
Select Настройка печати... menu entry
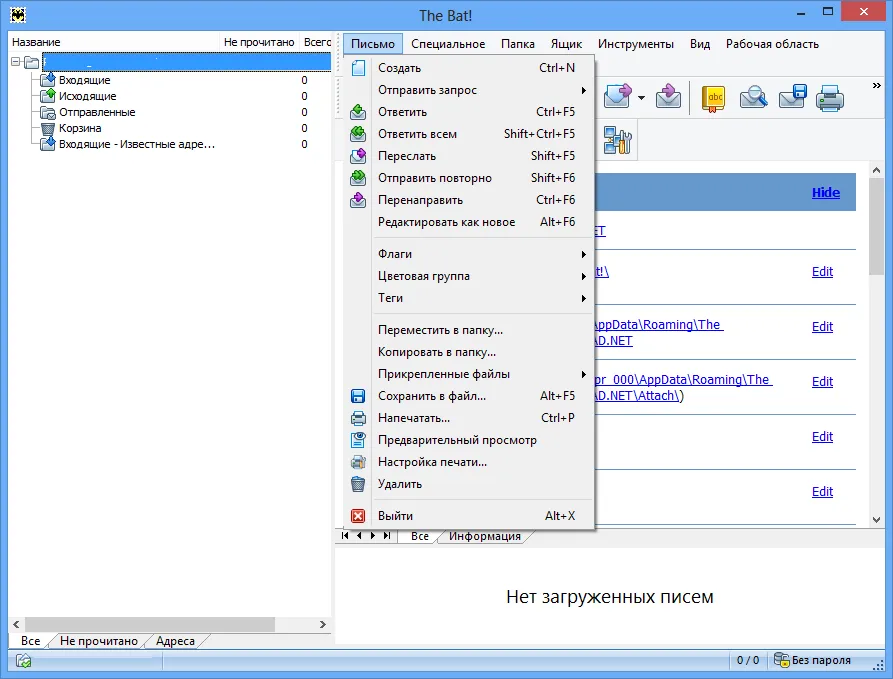pyautogui.click(x=469, y=462)
